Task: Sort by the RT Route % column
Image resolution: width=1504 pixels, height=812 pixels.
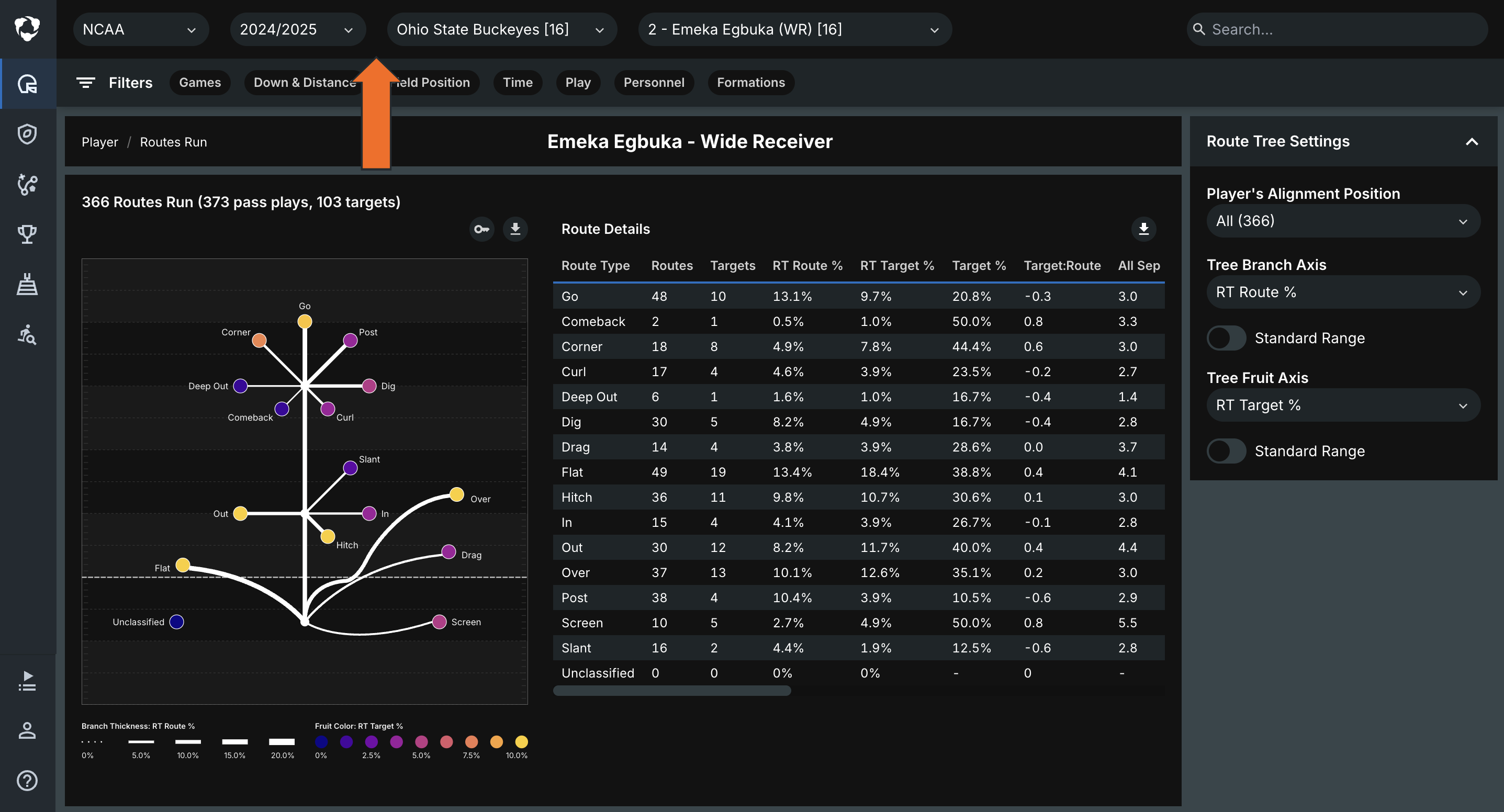Action: pos(807,266)
